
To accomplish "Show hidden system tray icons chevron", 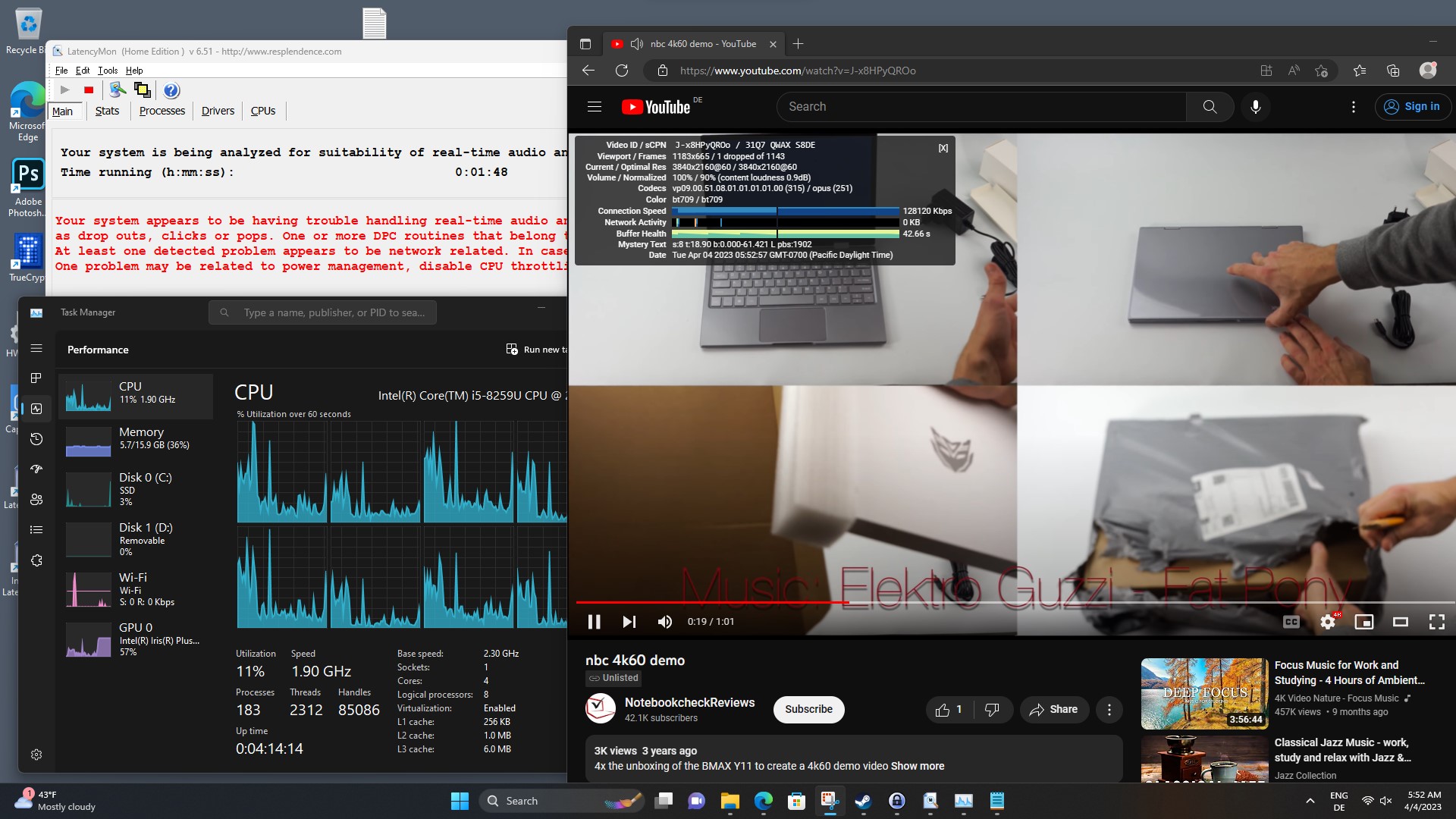I will [1310, 801].
